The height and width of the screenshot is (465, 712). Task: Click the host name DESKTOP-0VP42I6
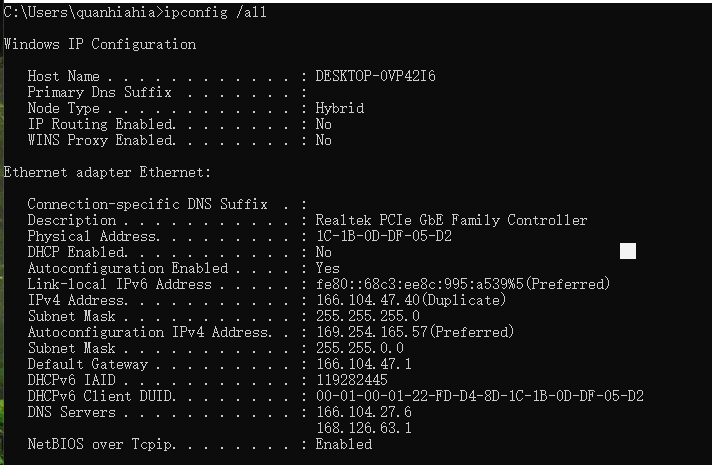pos(376,76)
